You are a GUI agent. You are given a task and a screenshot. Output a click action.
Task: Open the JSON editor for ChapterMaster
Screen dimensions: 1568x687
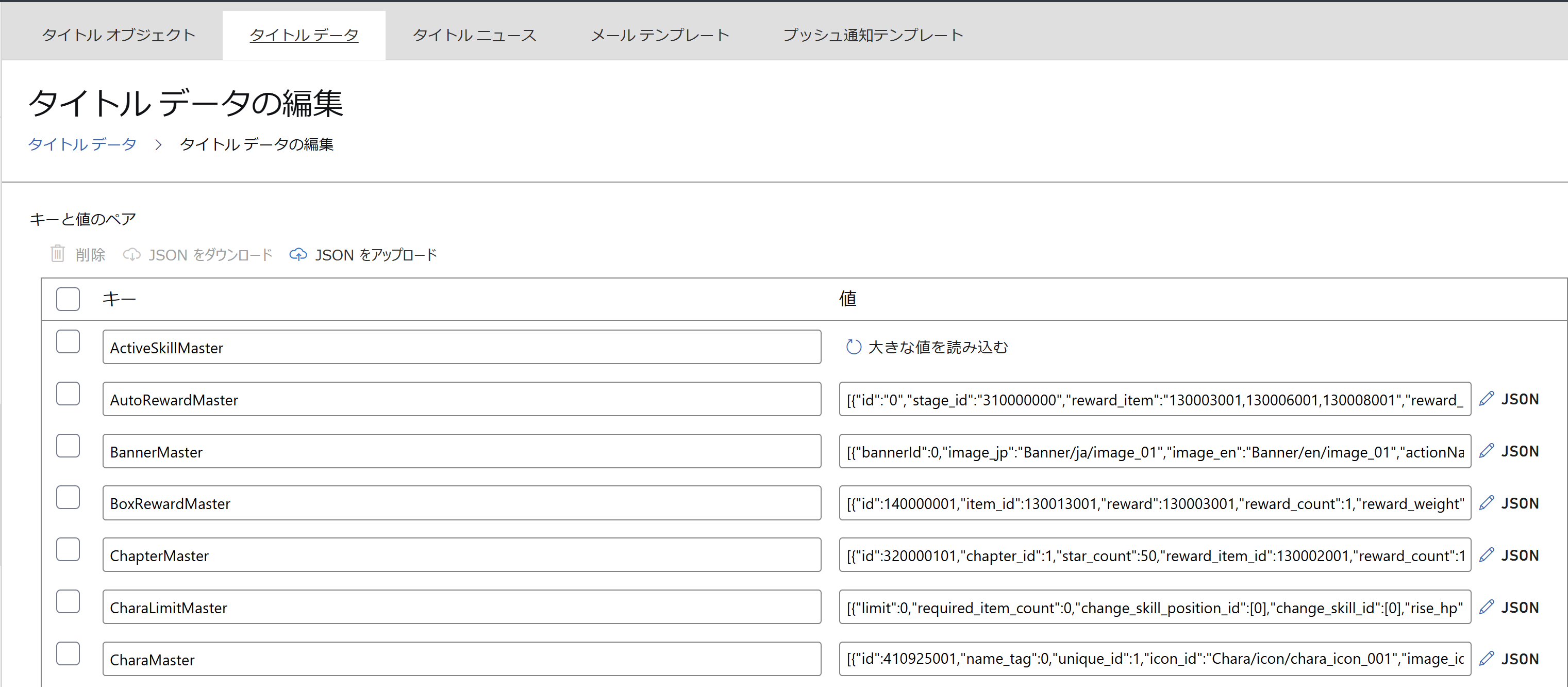[1487, 555]
